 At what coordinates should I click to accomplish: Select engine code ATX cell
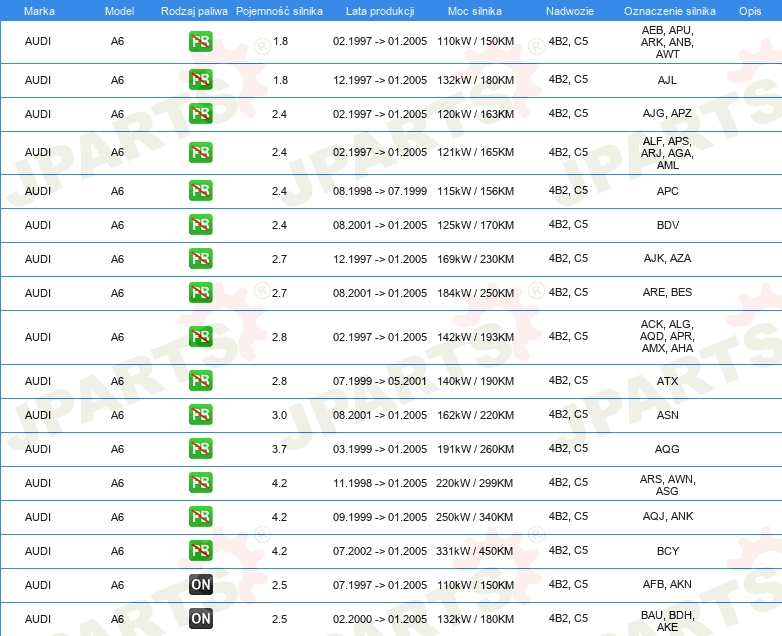667,381
